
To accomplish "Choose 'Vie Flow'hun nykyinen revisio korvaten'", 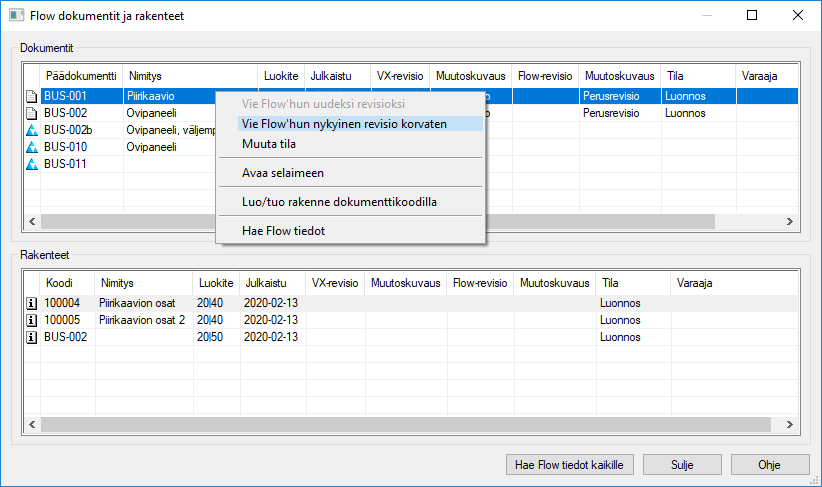I will pos(344,123).
